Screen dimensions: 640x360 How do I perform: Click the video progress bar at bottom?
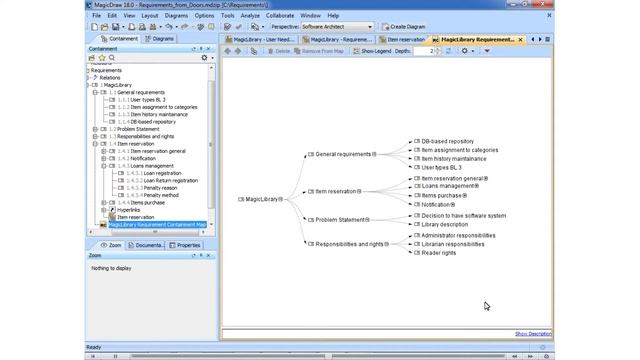(x=318, y=356)
